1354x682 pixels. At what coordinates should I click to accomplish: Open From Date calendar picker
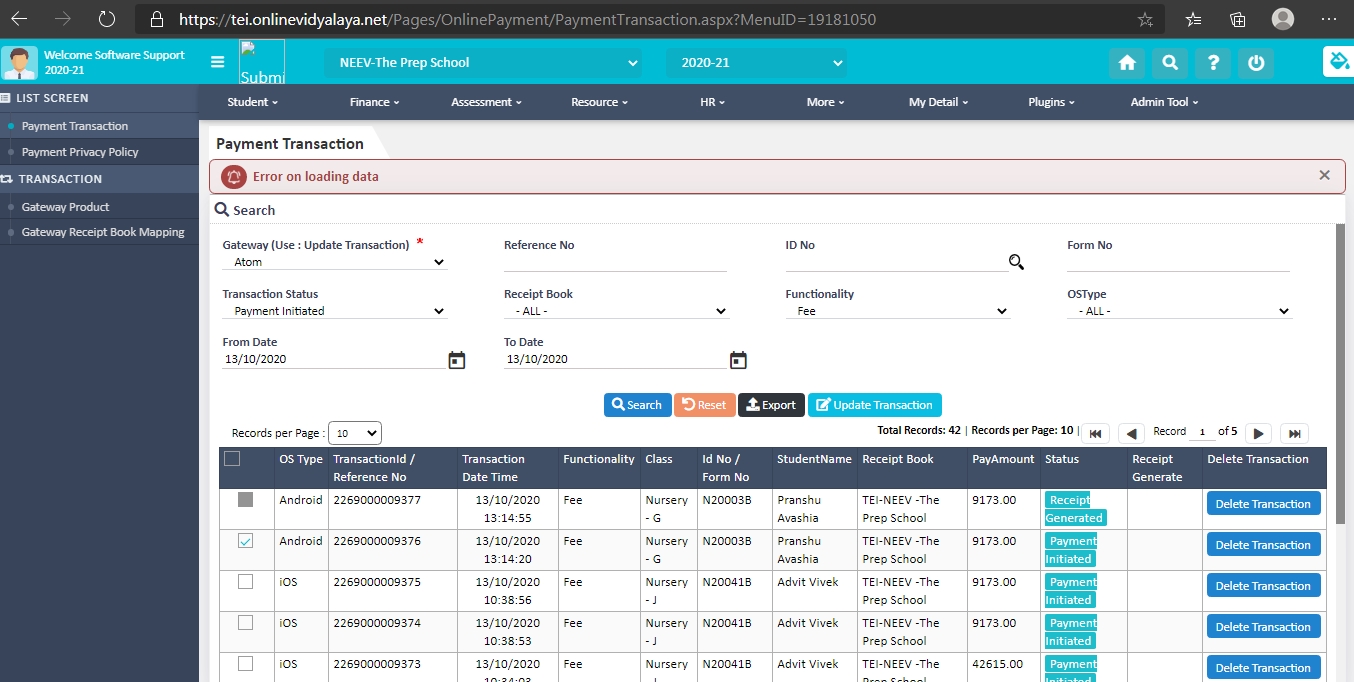tap(457, 360)
